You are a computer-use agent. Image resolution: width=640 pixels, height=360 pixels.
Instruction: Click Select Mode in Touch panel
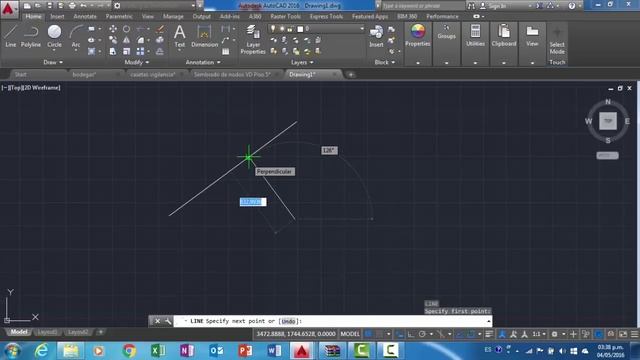pos(557,40)
